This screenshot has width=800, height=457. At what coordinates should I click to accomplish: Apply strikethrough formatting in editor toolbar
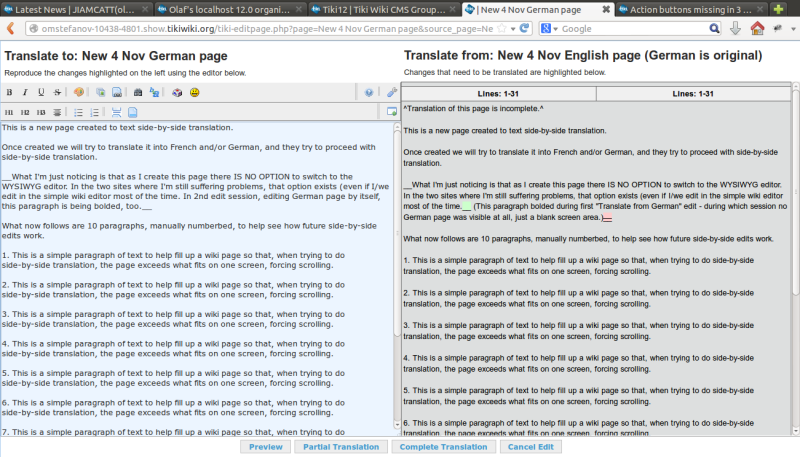57,92
